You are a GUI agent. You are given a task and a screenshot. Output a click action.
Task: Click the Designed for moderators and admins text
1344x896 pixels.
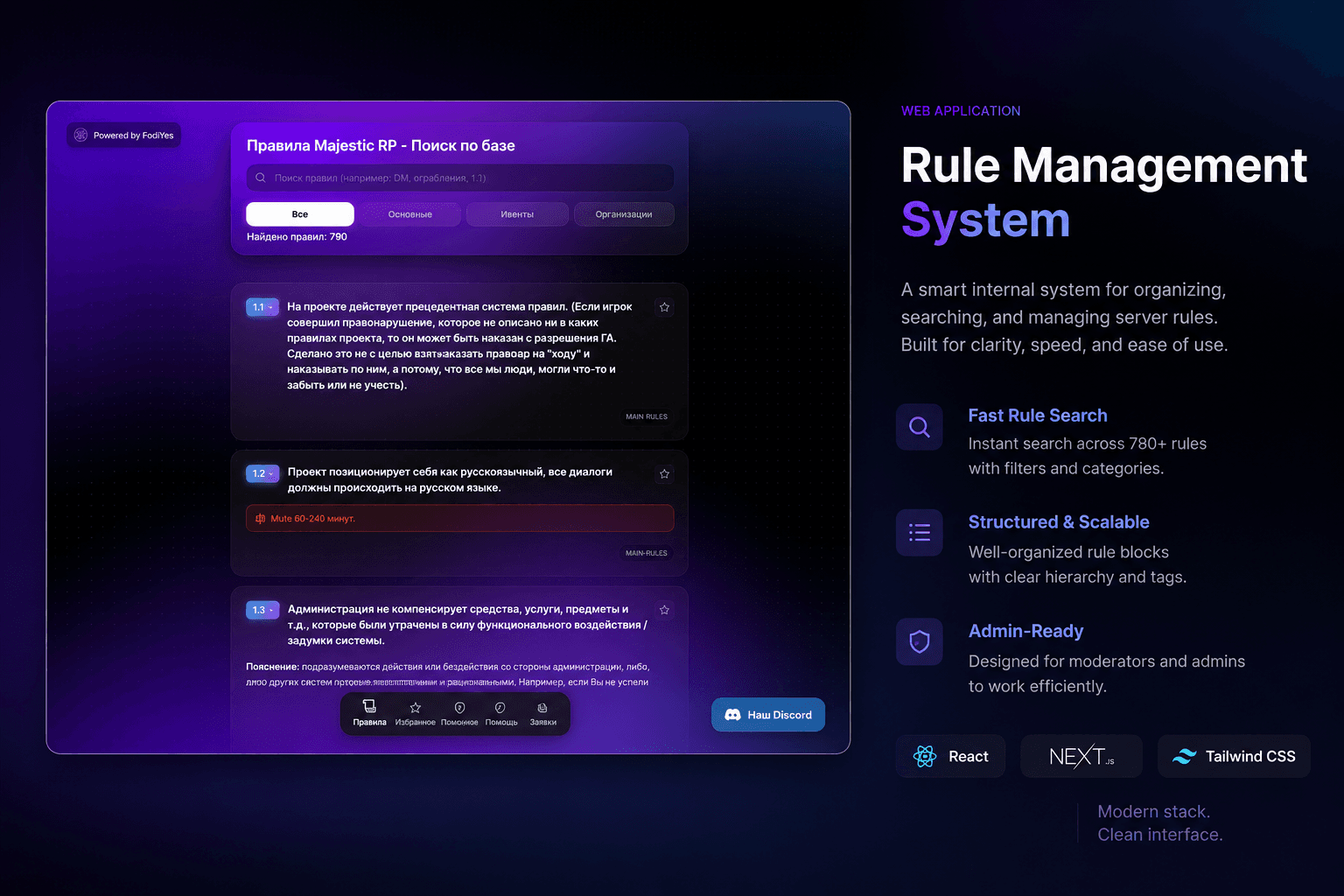click(x=1107, y=674)
